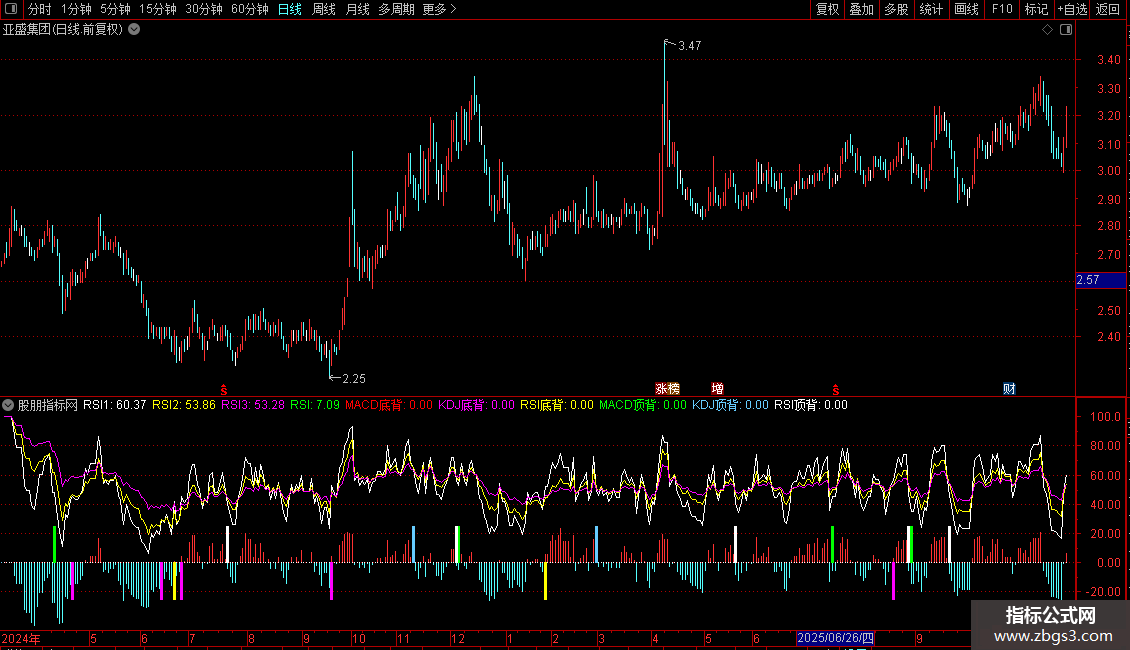Click the 财 financial report marker
Screen dimensions: 1130x650
pos(1009,388)
